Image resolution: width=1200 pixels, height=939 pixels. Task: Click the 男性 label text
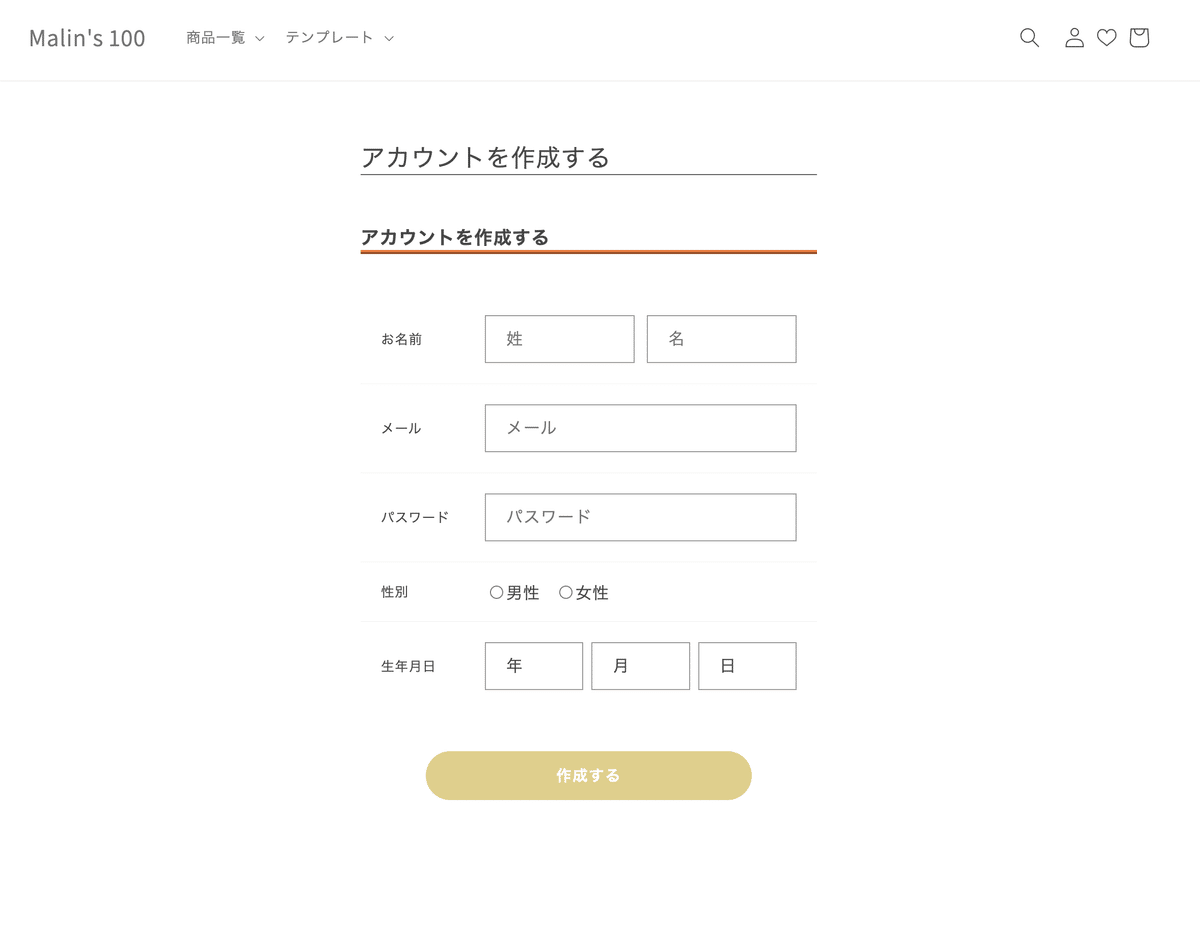(x=523, y=593)
